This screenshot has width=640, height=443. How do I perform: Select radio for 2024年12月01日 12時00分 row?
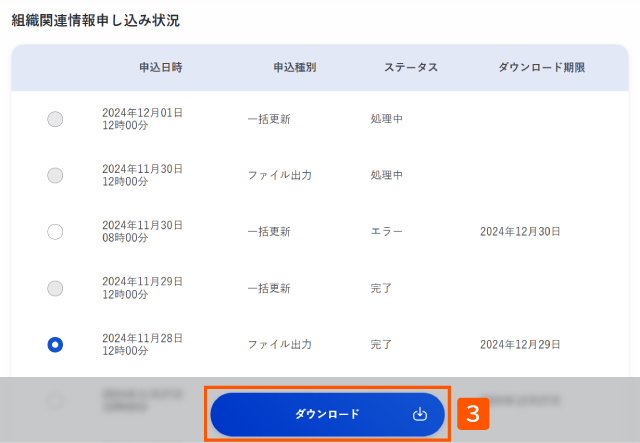tap(55, 119)
